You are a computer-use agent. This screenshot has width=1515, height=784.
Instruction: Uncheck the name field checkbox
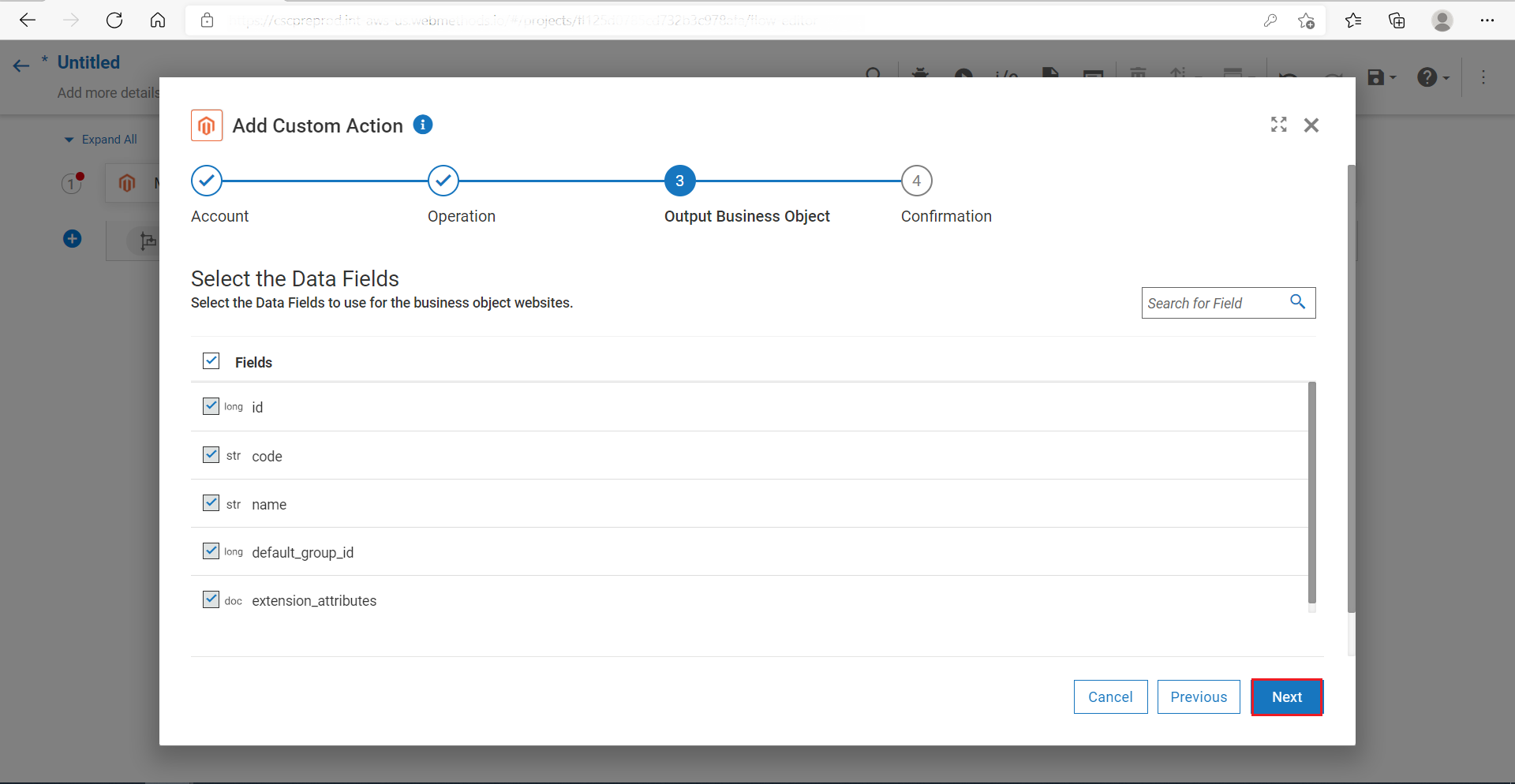click(x=211, y=502)
